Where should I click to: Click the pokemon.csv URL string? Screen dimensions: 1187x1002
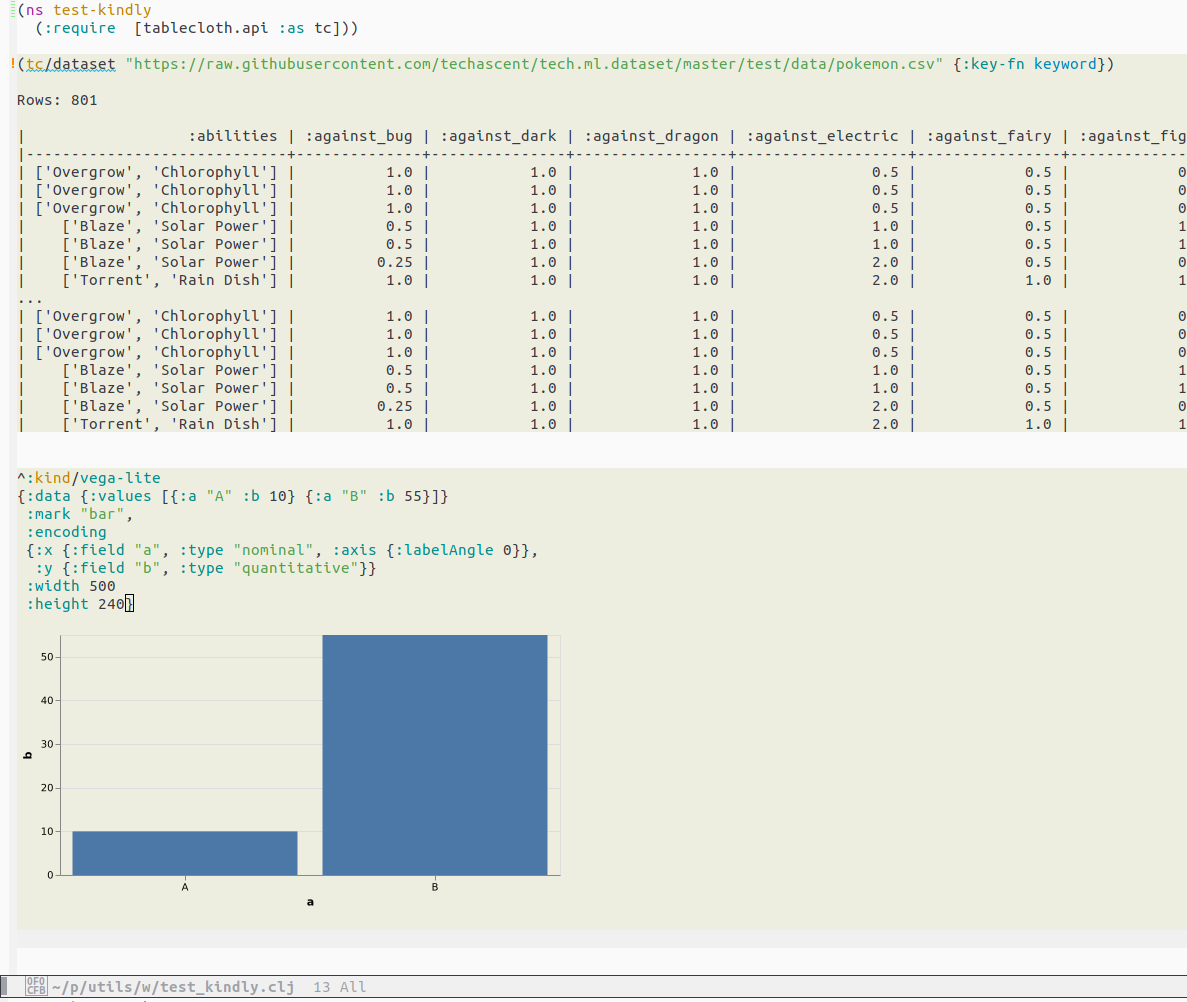tap(534, 64)
